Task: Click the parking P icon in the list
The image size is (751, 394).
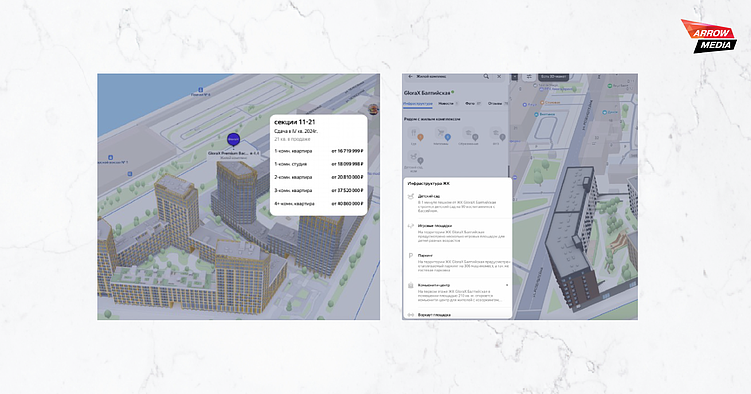Action: point(410,256)
